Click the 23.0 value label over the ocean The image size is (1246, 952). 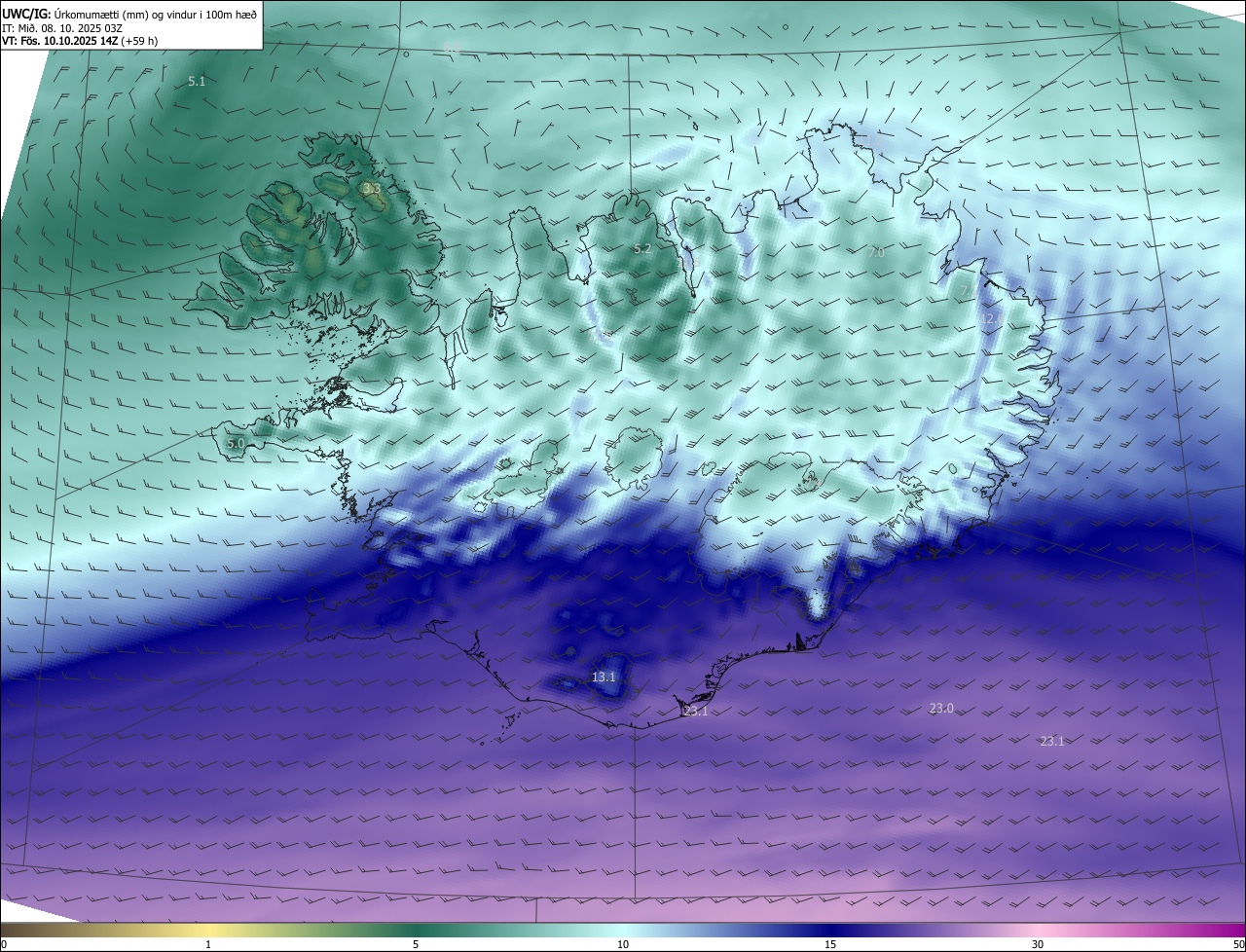click(x=941, y=709)
